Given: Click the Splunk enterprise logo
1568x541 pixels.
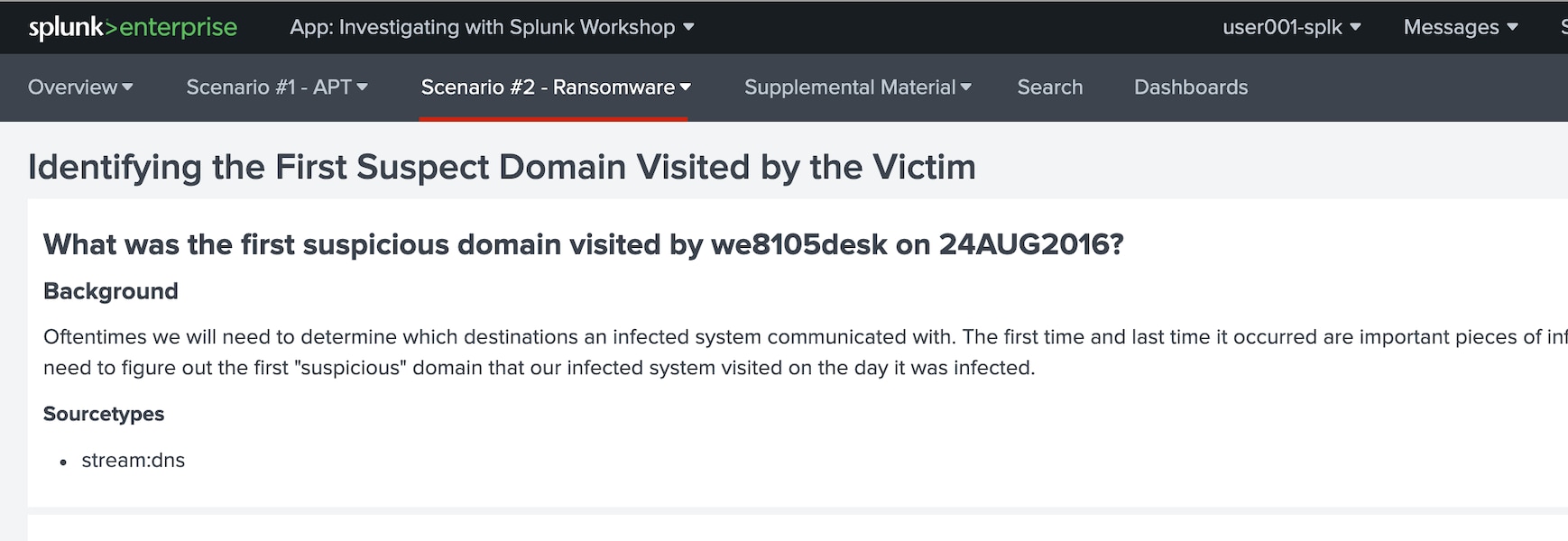Looking at the screenshot, I should [133, 28].
